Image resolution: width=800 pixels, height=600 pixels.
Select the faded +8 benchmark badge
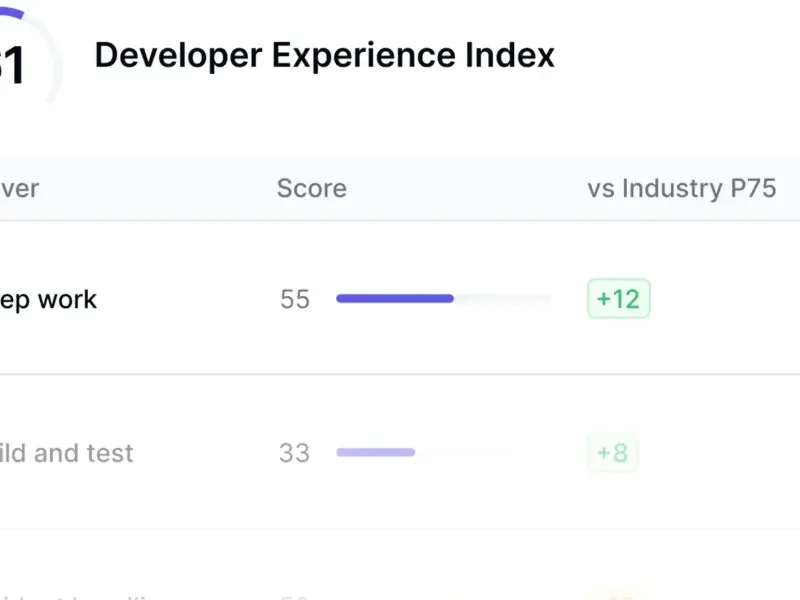(x=612, y=453)
